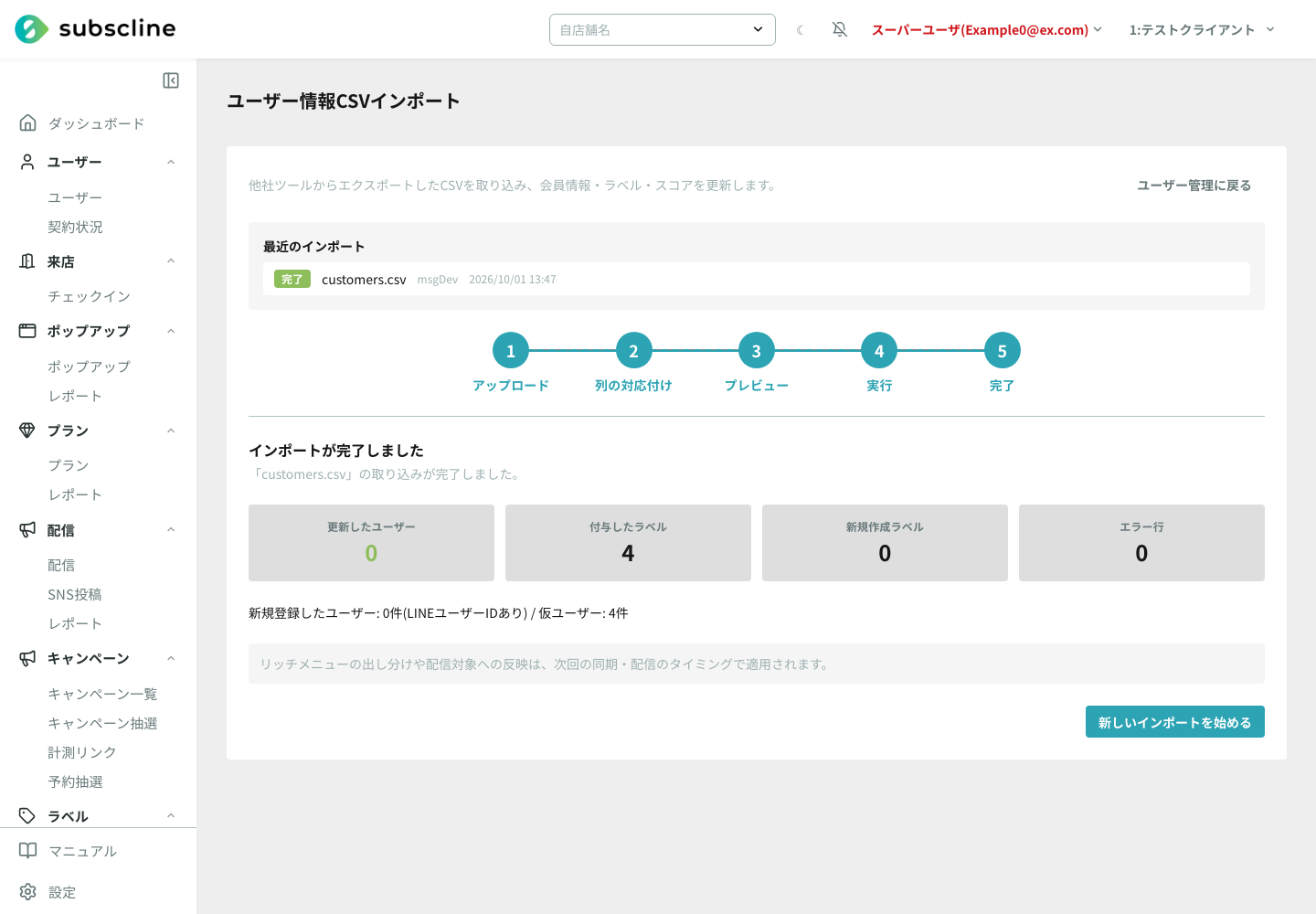Open 契約状況 in the sidebar
This screenshot has height=914, width=1316.
tap(75, 227)
